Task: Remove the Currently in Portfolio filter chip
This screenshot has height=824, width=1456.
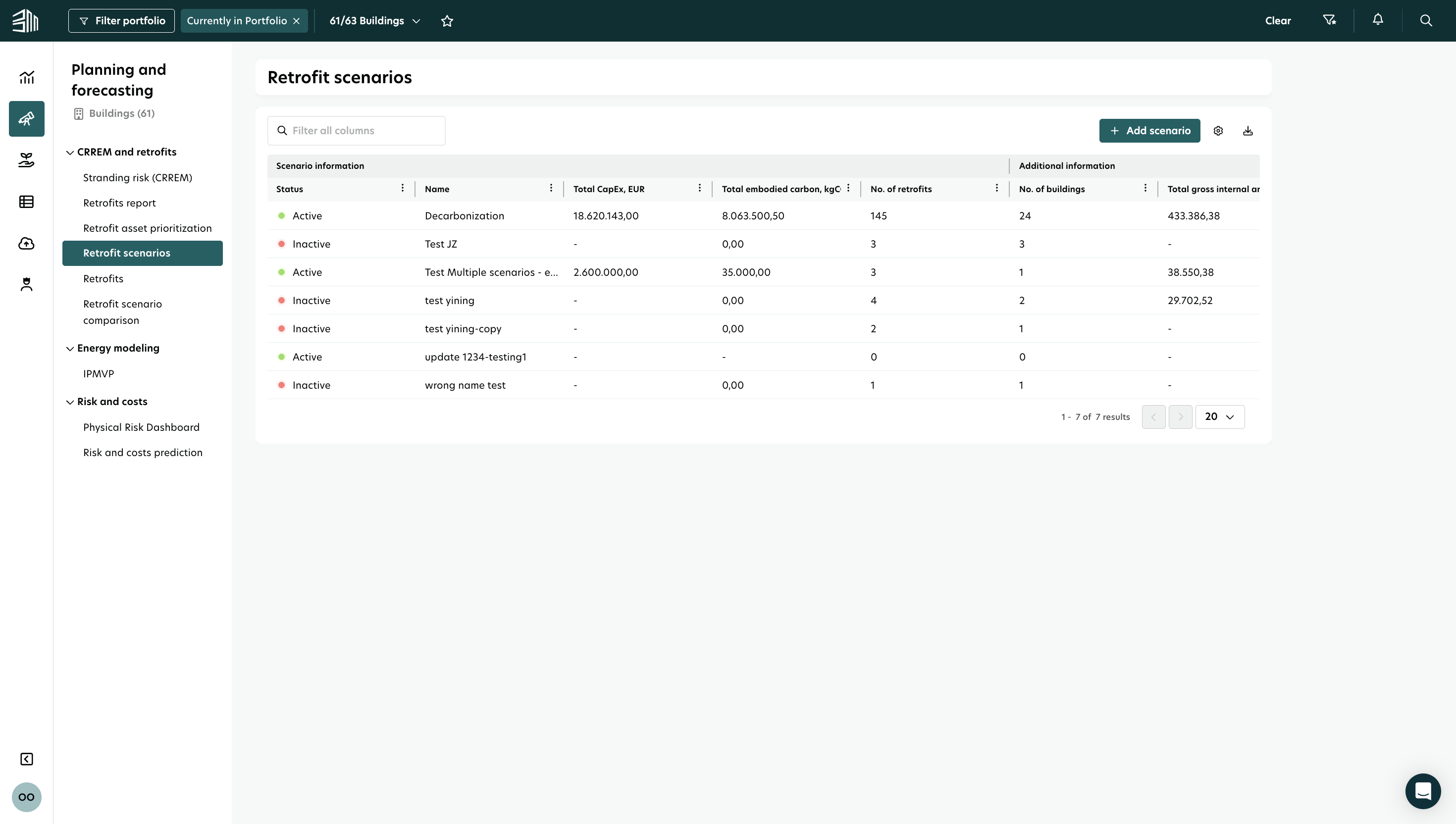Action: coord(297,21)
